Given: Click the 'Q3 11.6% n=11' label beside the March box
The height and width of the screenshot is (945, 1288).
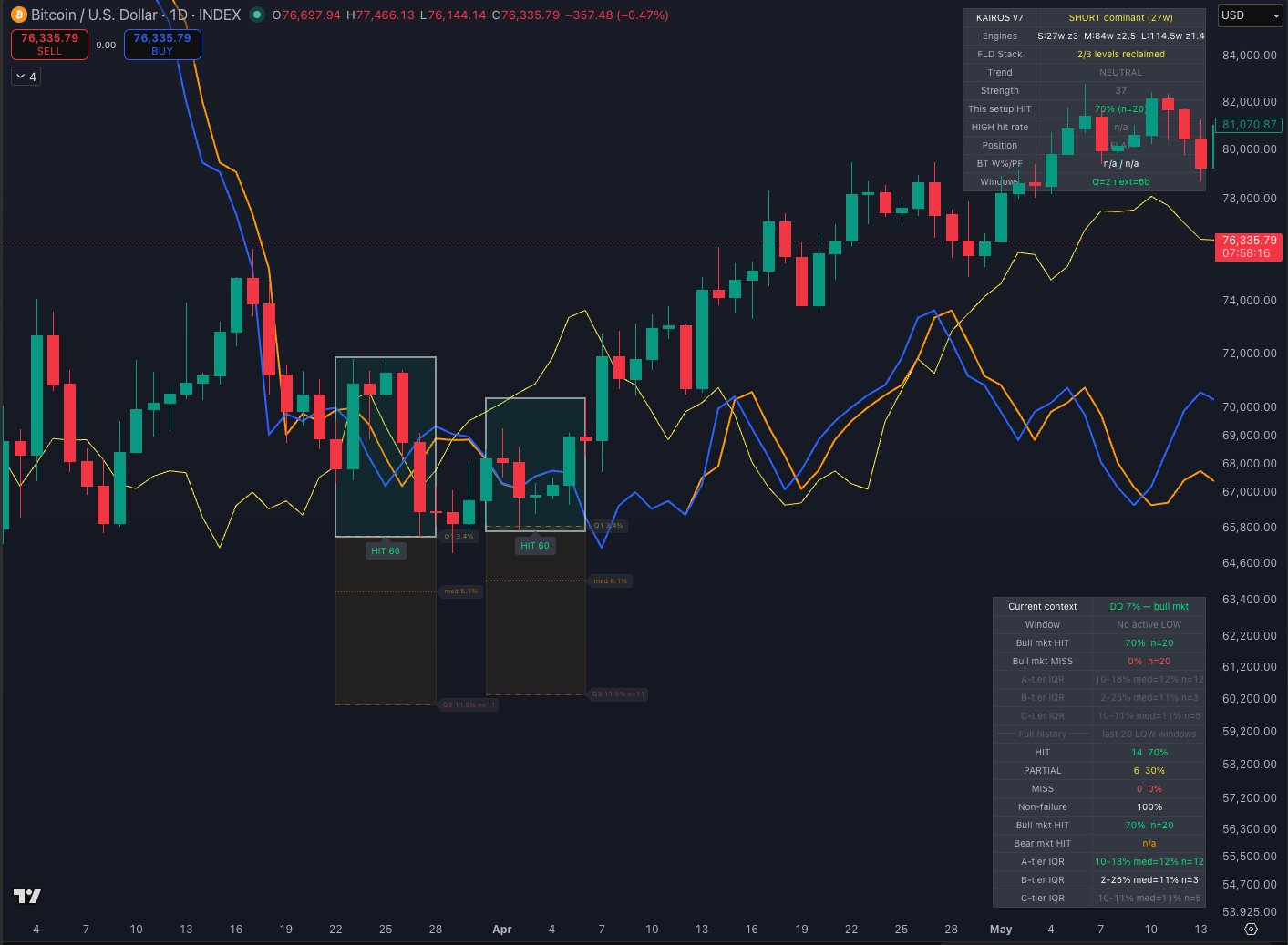Looking at the screenshot, I should coord(469,704).
